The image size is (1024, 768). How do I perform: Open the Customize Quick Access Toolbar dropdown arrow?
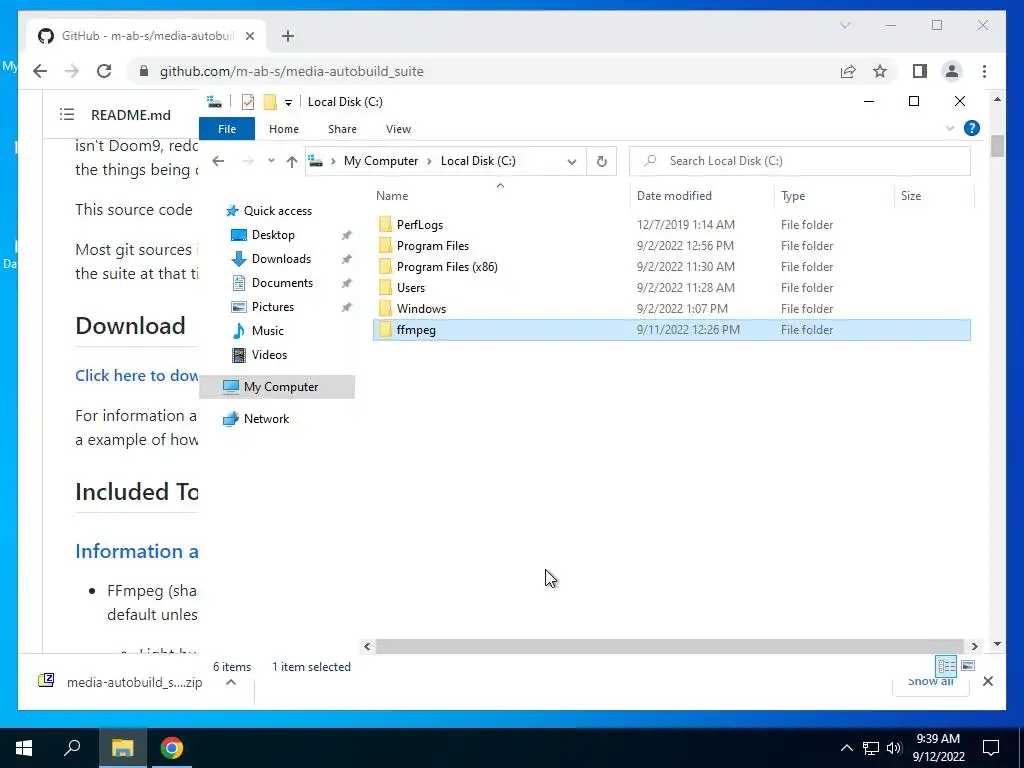pyautogui.click(x=288, y=103)
